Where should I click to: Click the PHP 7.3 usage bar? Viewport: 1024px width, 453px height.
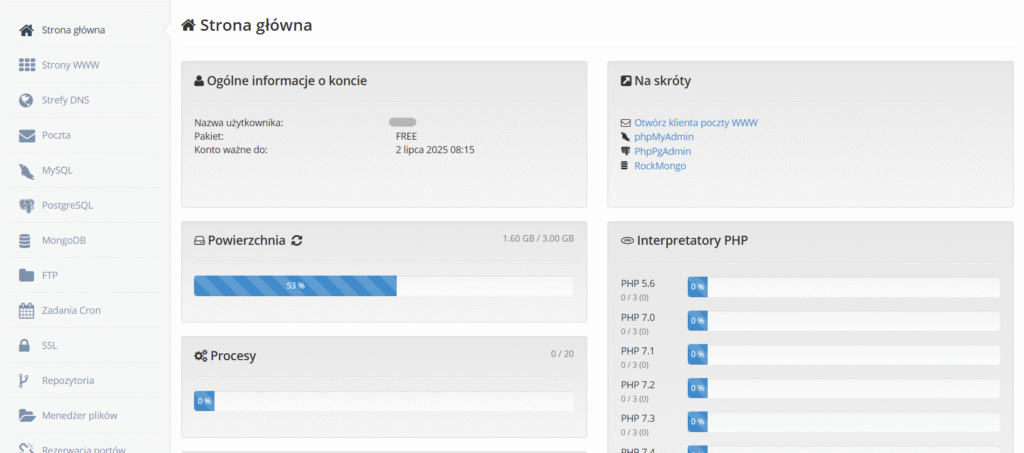point(844,422)
